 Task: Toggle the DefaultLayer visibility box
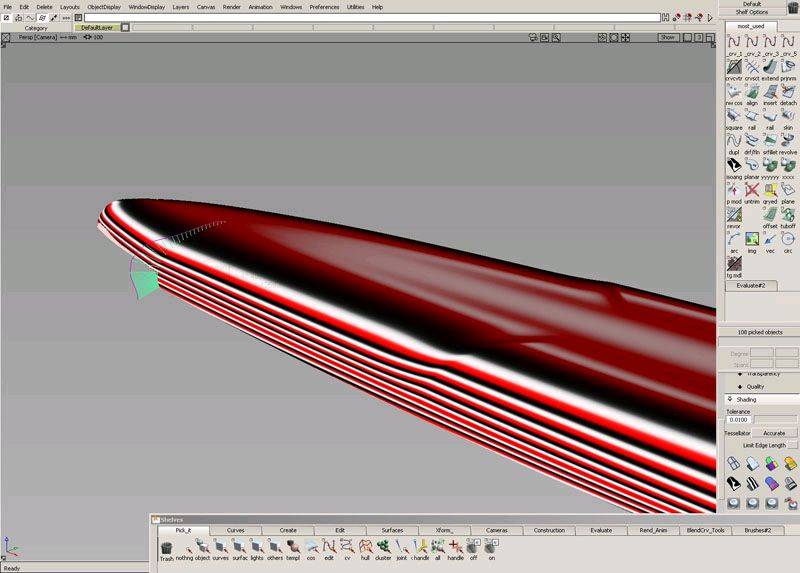pos(125,28)
